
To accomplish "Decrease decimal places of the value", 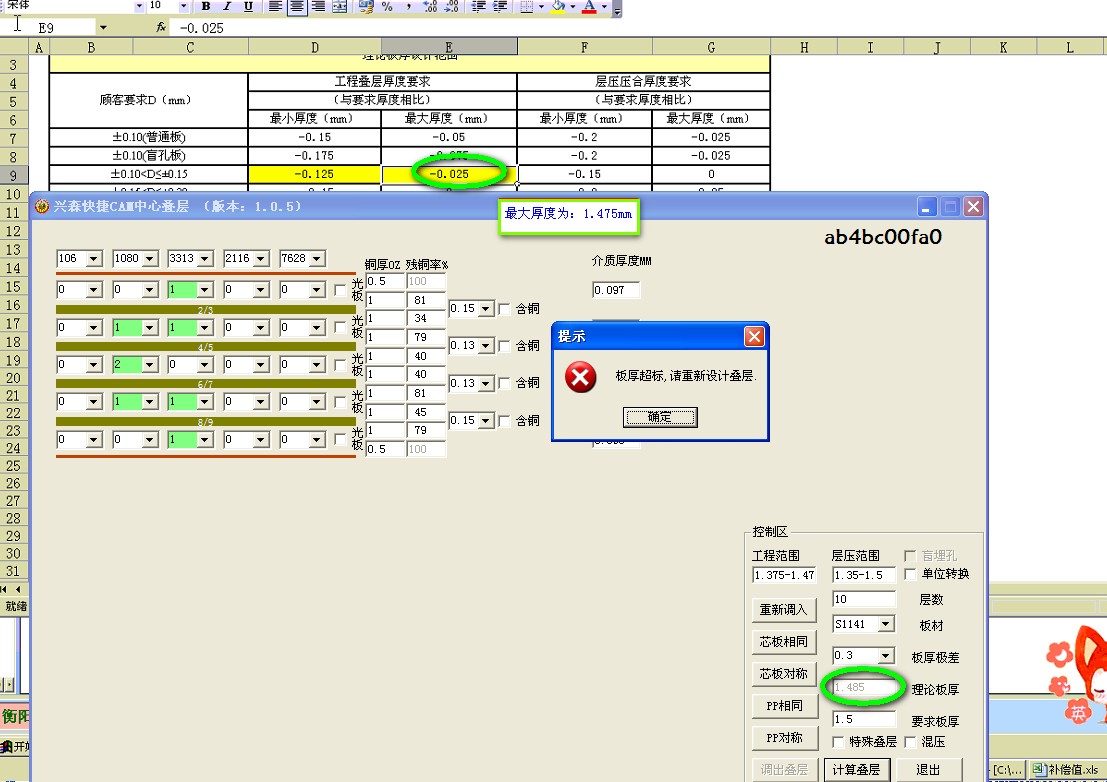I will pyautogui.click(x=452, y=6).
